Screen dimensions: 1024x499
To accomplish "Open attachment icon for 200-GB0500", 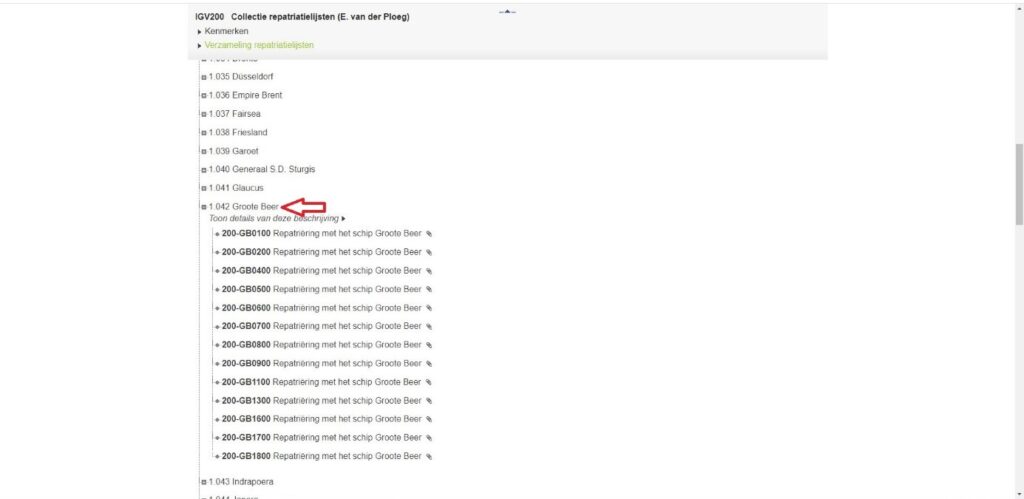I will (429, 289).
